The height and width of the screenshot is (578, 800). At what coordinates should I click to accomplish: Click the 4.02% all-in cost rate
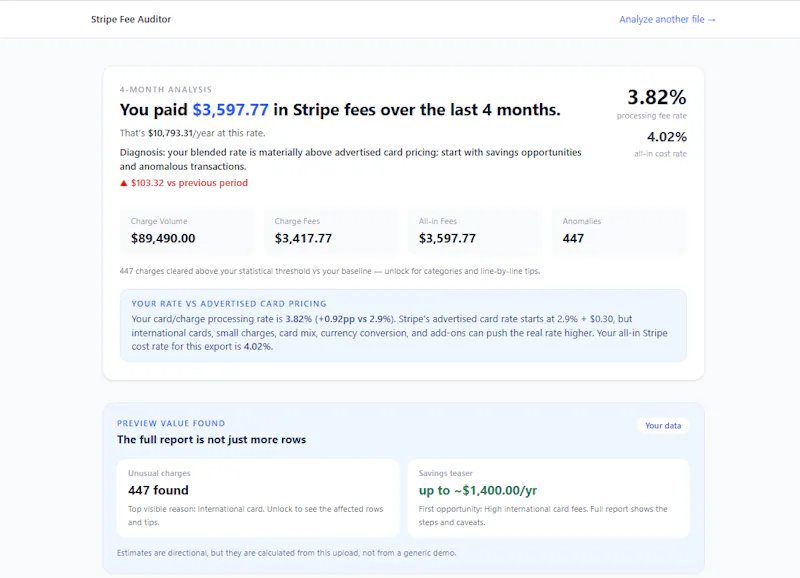(x=666, y=137)
